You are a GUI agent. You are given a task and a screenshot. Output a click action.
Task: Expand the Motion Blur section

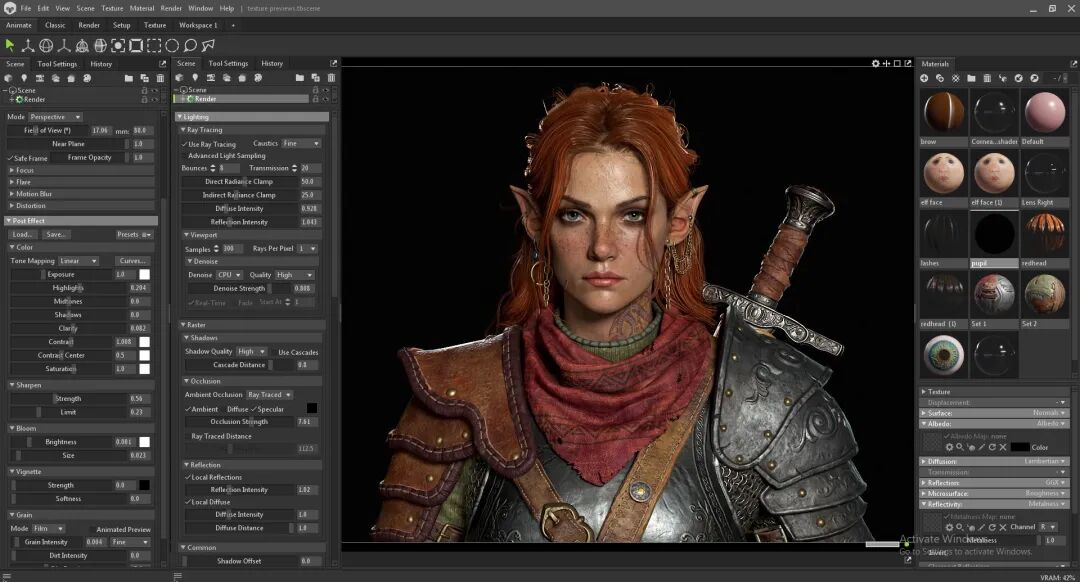[81, 194]
